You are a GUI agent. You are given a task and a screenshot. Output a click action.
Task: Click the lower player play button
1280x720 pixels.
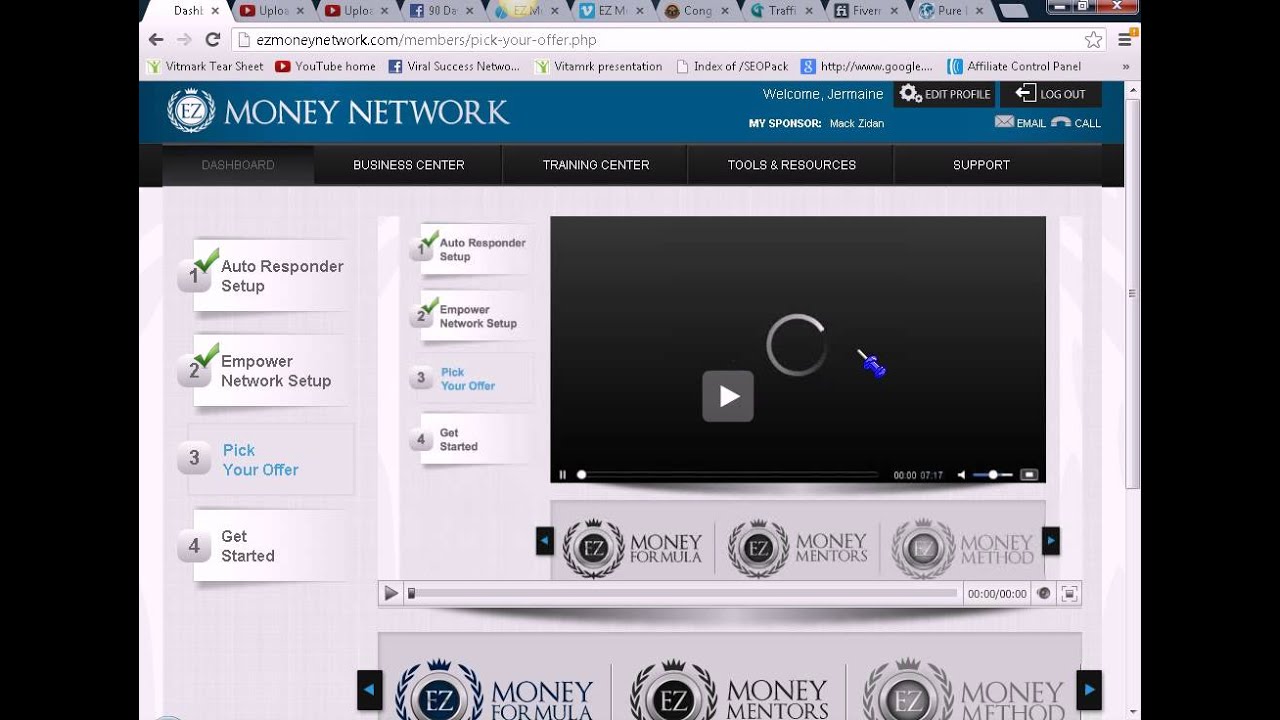[x=391, y=593]
